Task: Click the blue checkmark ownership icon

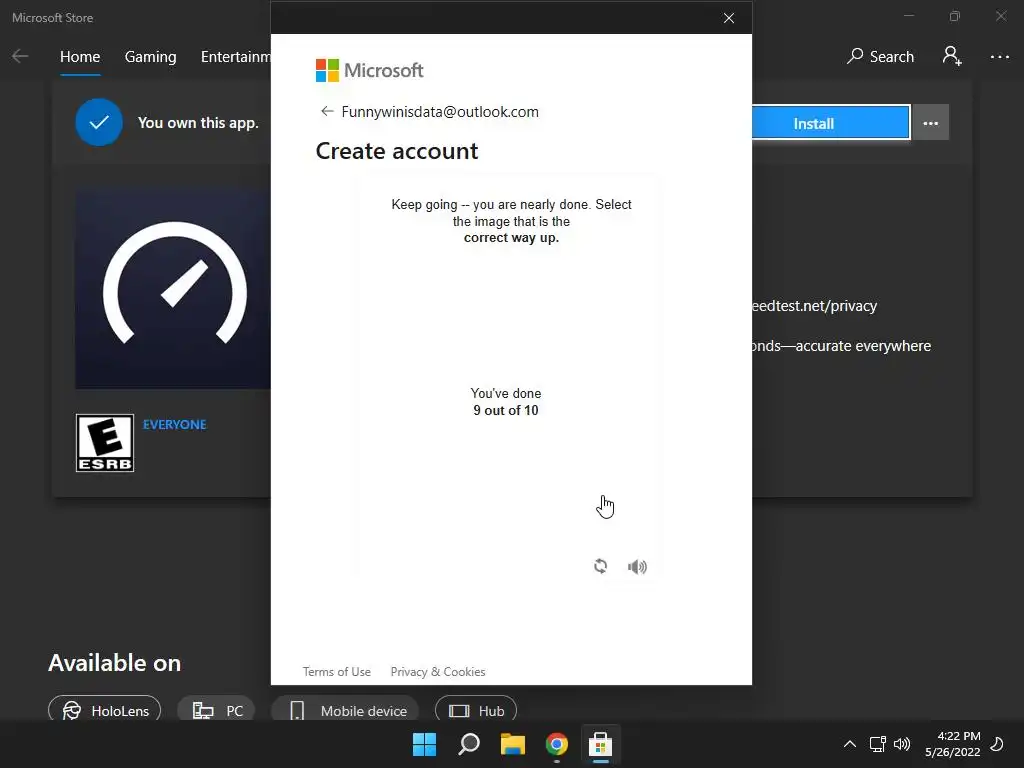Action: coord(99,122)
